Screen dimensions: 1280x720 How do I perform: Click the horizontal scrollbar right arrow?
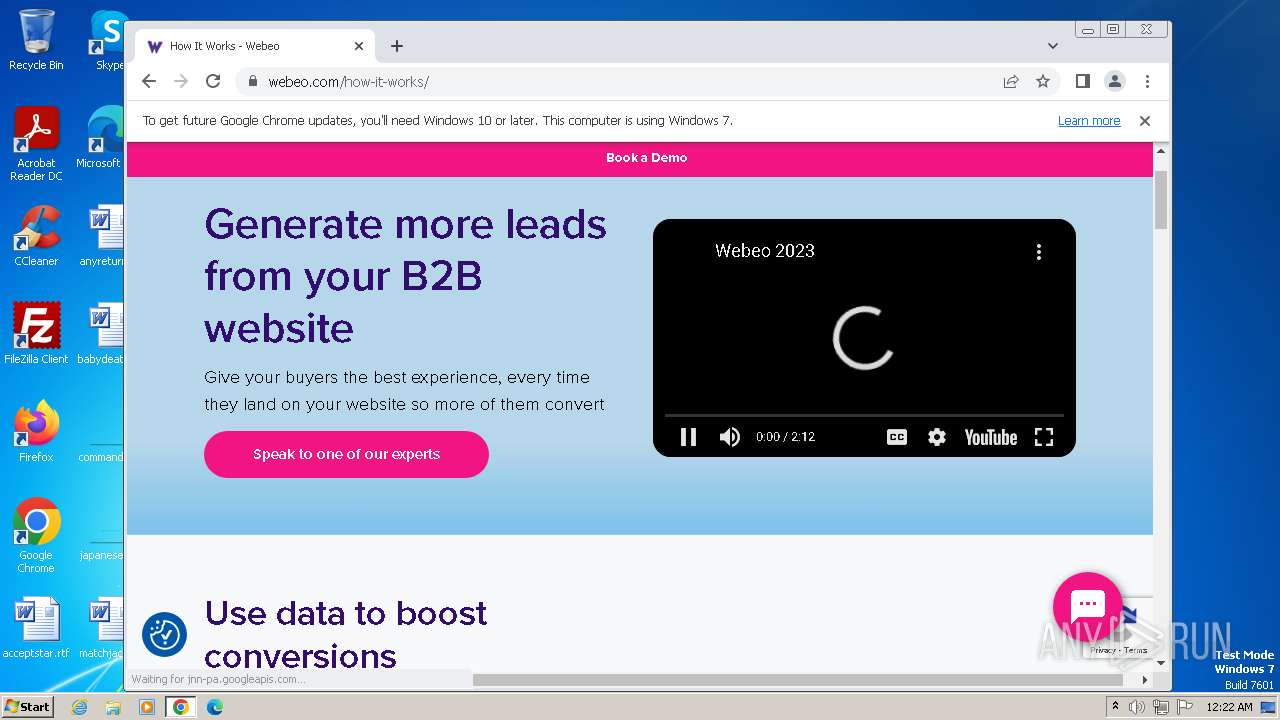1145,680
